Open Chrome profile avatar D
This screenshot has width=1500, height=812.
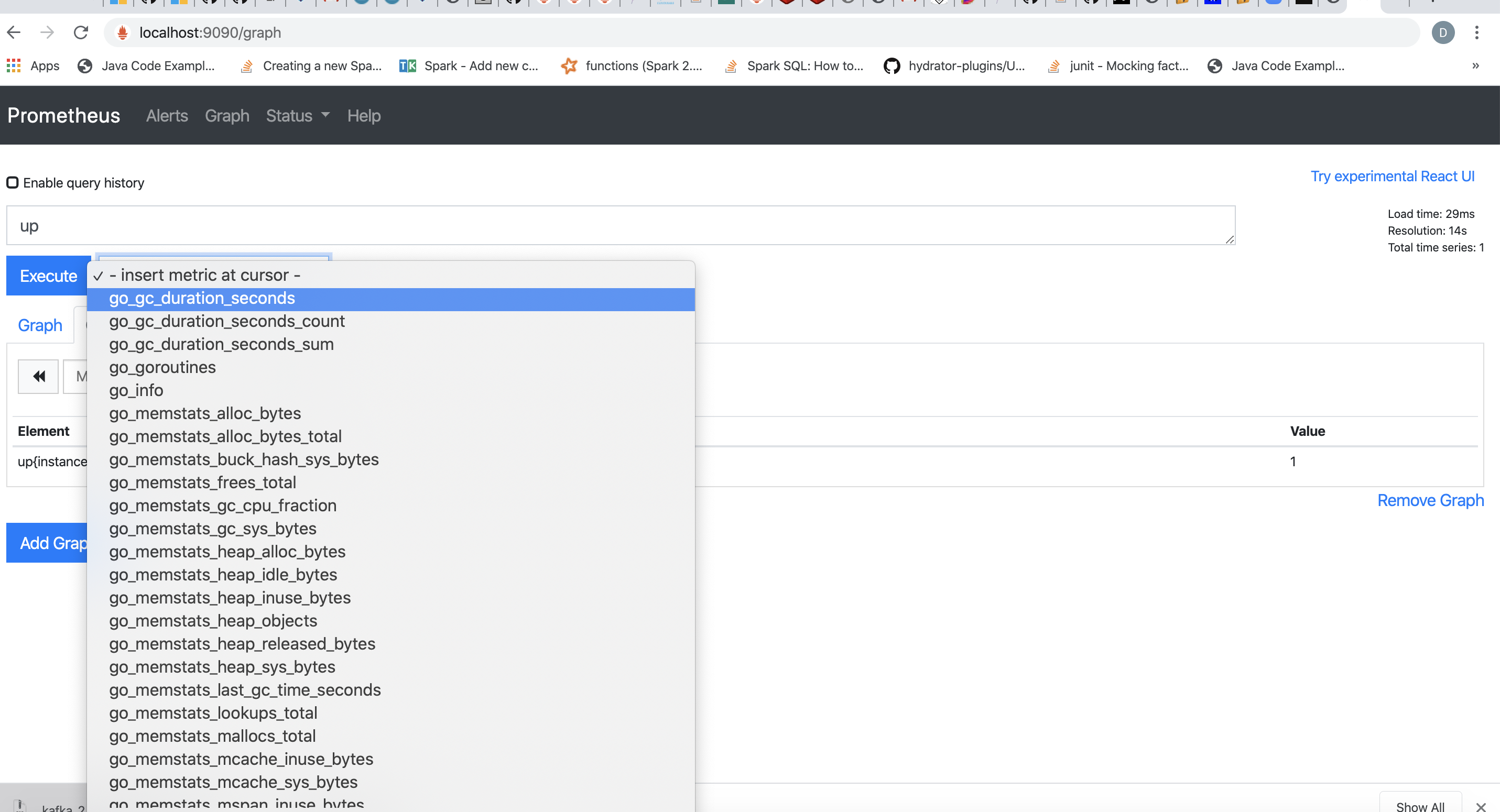[1443, 32]
